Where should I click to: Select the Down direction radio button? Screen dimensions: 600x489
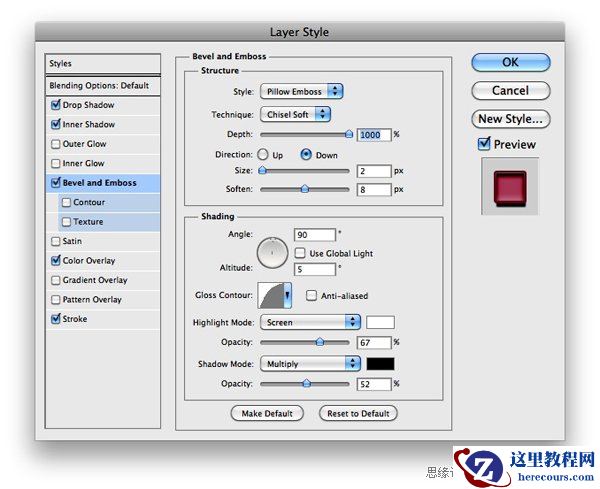(306, 155)
